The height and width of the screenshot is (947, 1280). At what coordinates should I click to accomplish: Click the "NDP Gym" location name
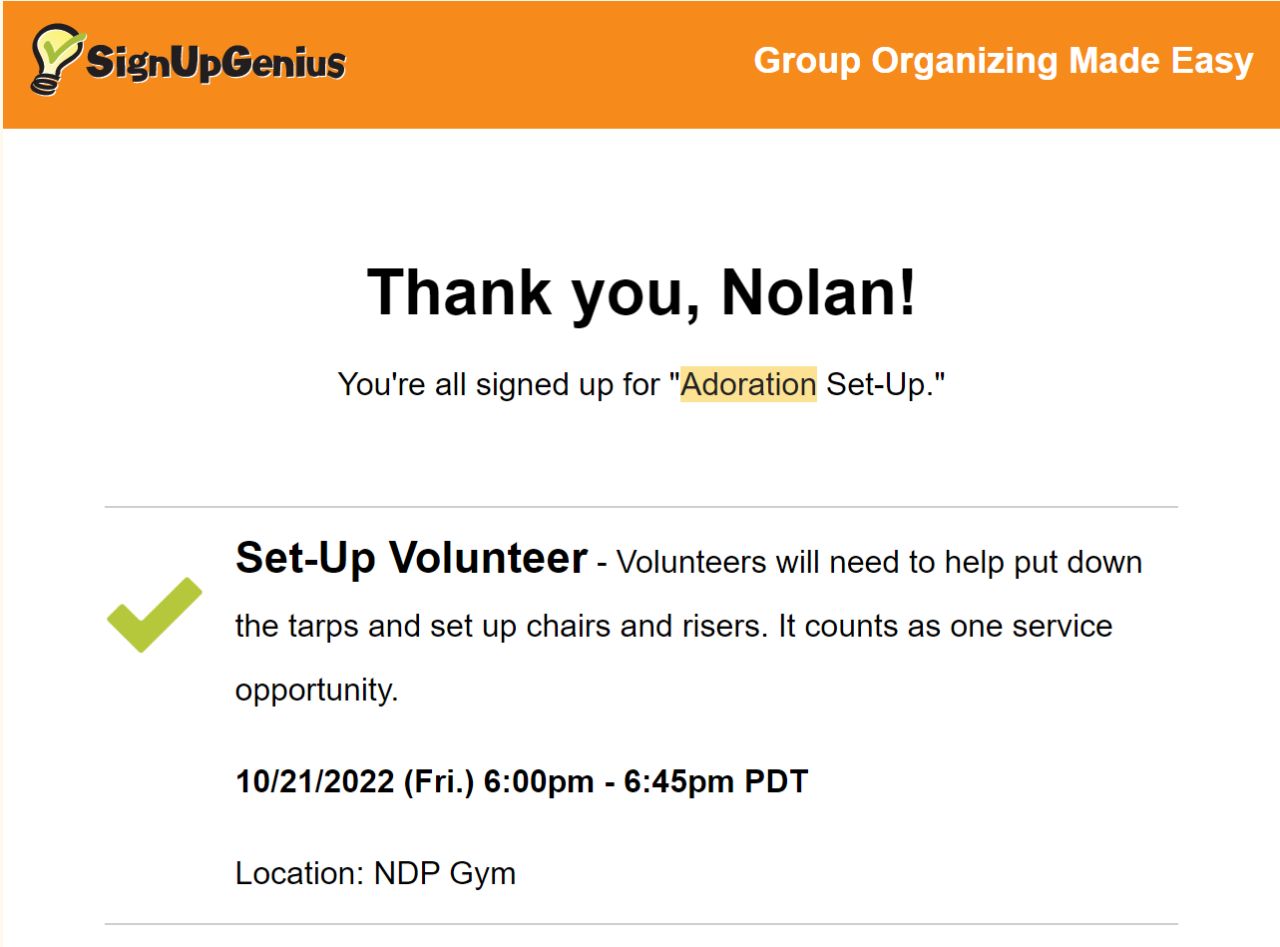coord(445,873)
